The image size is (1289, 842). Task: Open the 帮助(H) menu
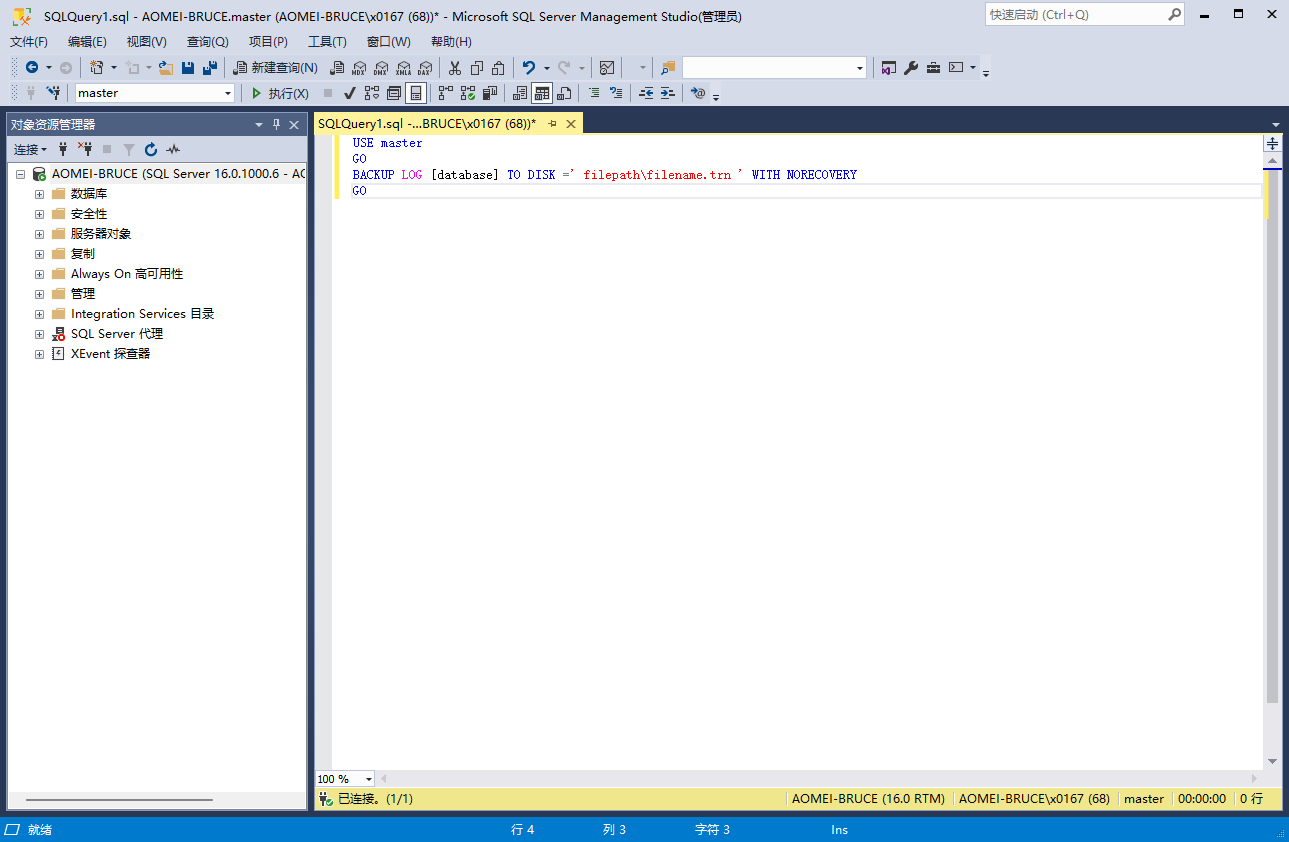tap(451, 42)
